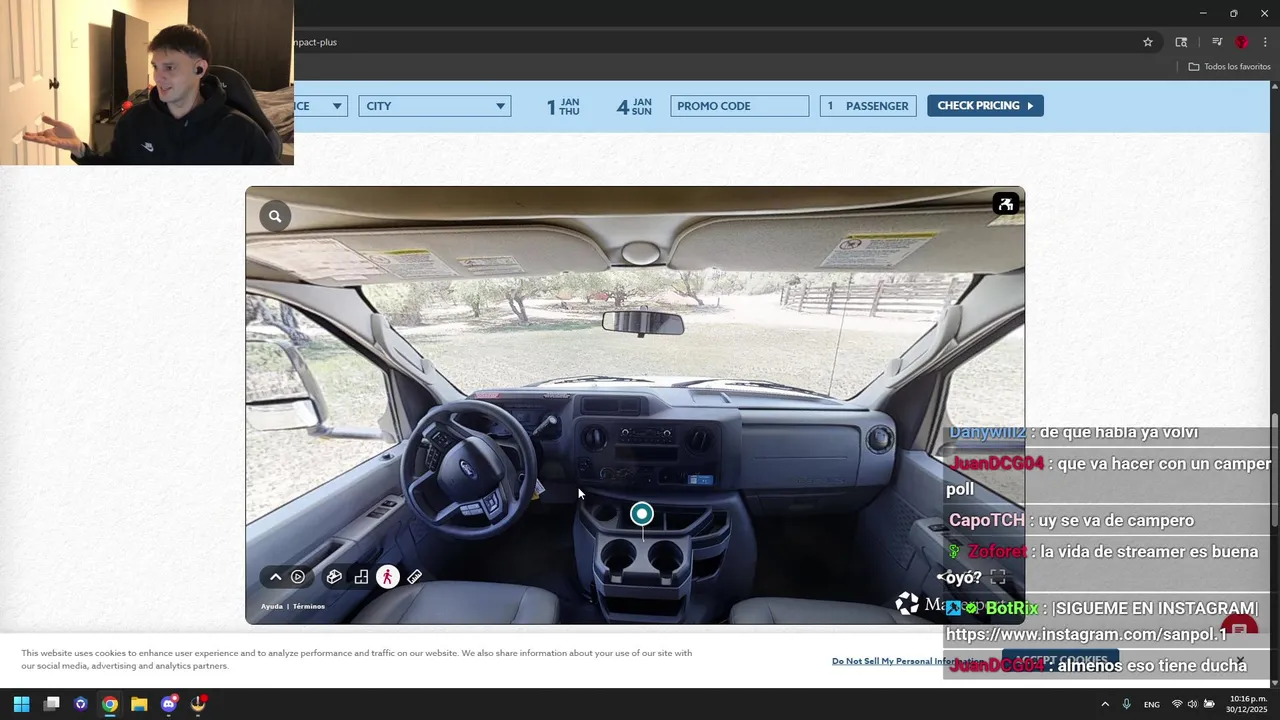Bookmark this page with the star icon
The image size is (1280, 720).
click(x=1148, y=42)
